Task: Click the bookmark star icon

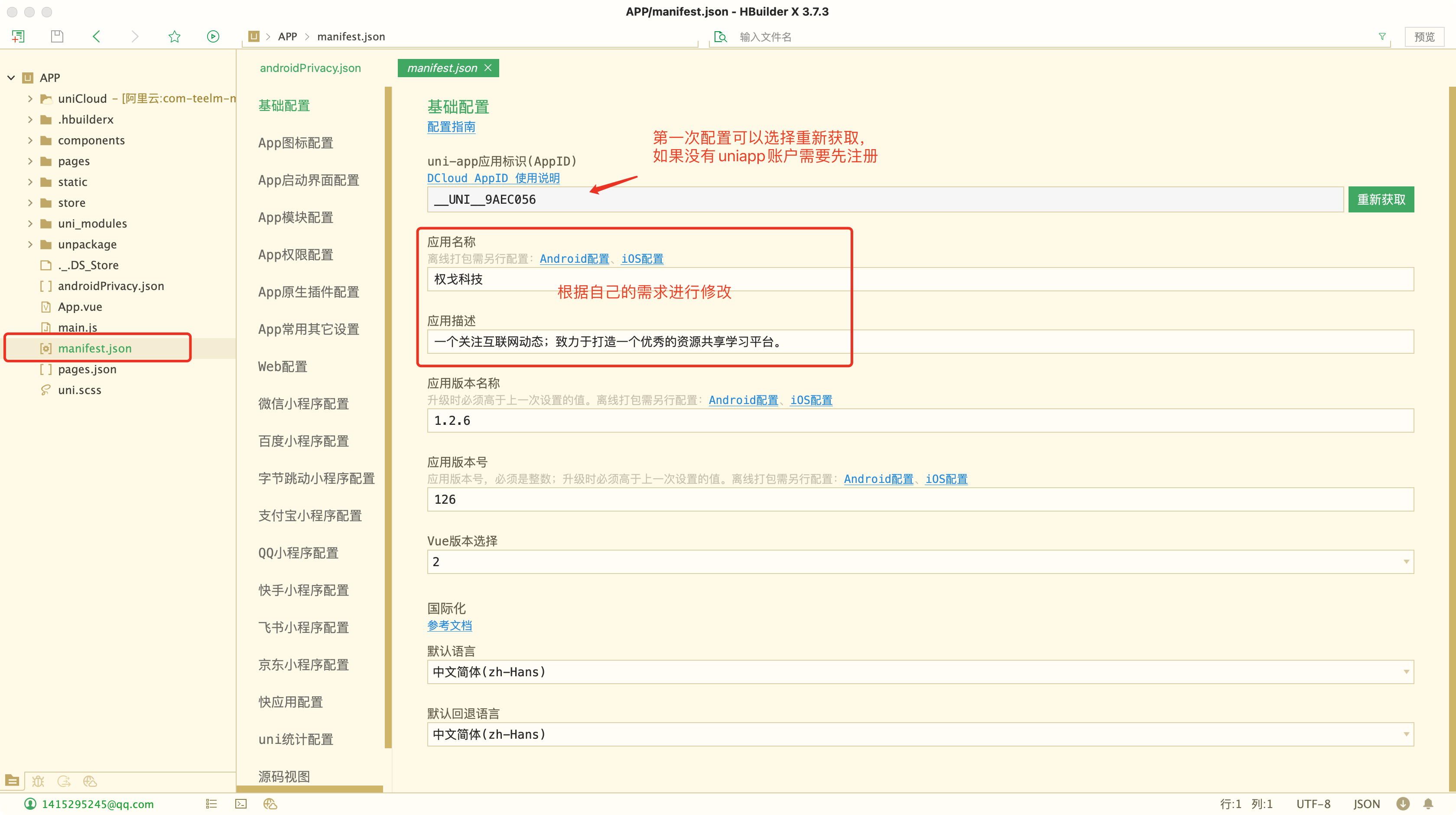Action: [x=174, y=37]
